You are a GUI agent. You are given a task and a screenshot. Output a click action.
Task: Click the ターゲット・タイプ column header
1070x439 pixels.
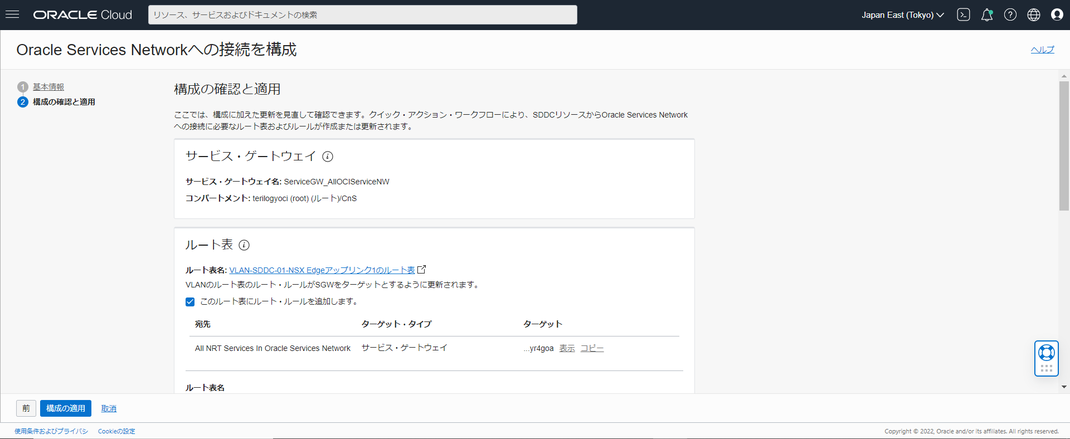396,324
